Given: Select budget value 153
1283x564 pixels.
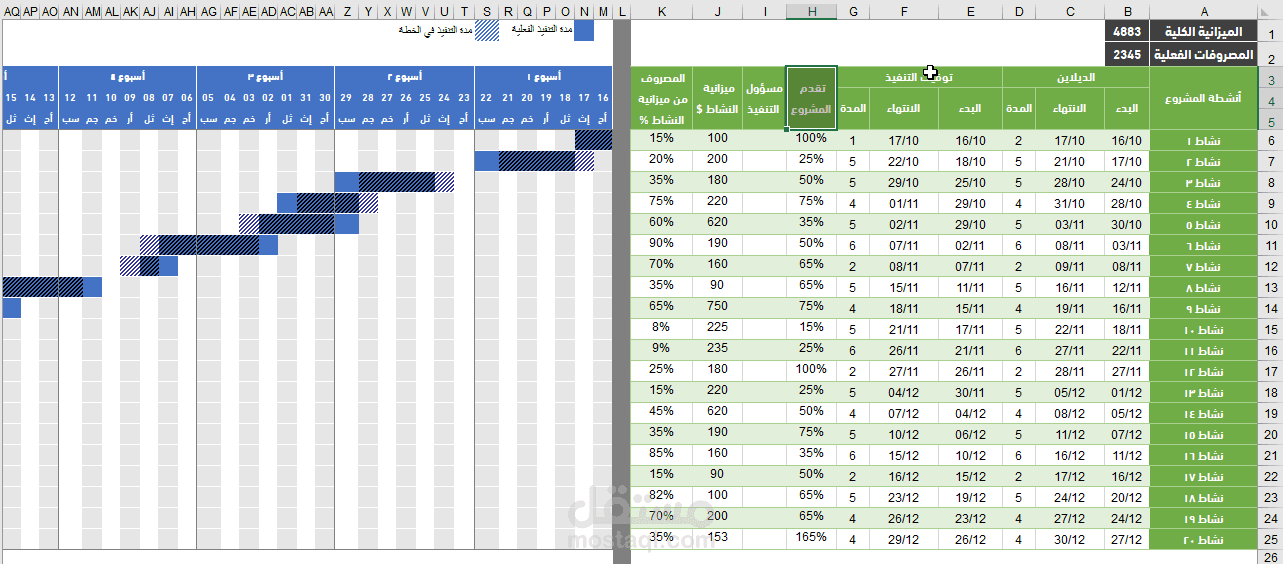Looking at the screenshot, I should [x=719, y=537].
